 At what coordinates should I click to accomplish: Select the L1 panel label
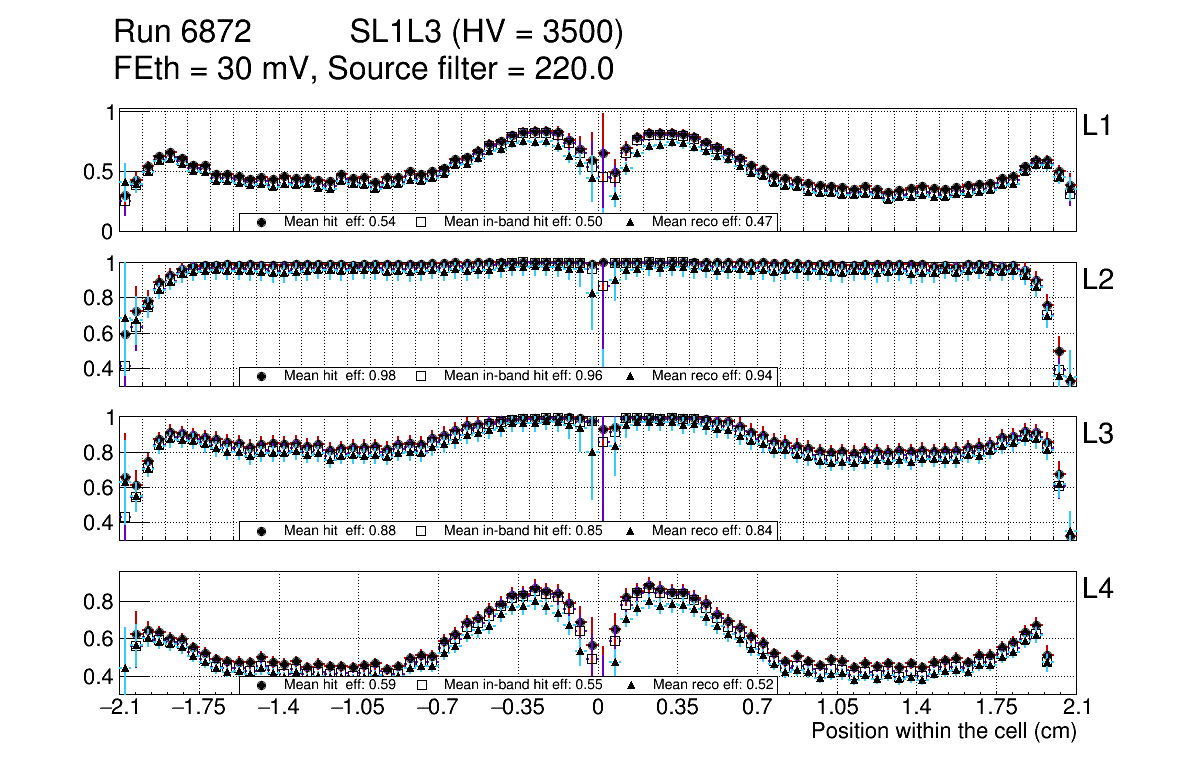pyautogui.click(x=1096, y=126)
